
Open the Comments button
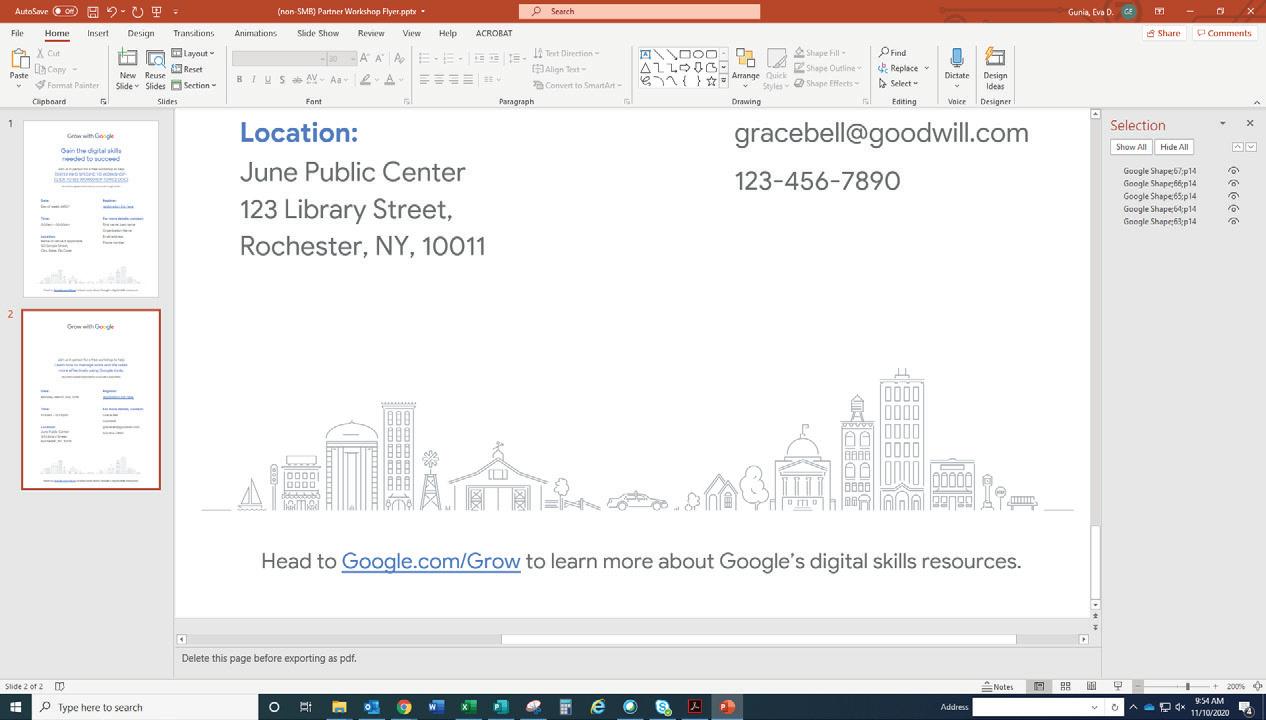coord(1223,33)
